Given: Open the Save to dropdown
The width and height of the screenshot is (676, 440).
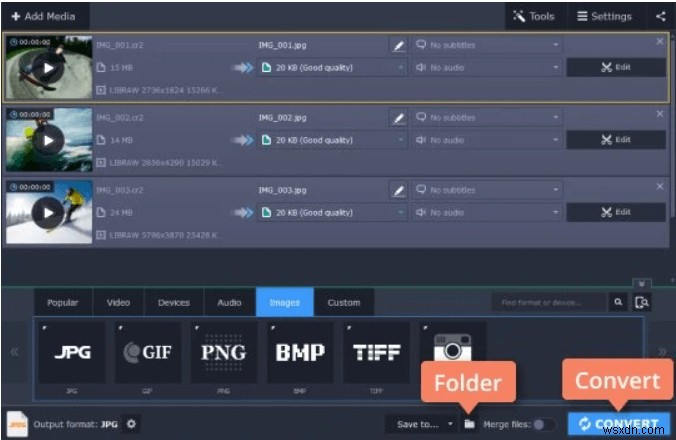Looking at the screenshot, I should pyautogui.click(x=420, y=424).
